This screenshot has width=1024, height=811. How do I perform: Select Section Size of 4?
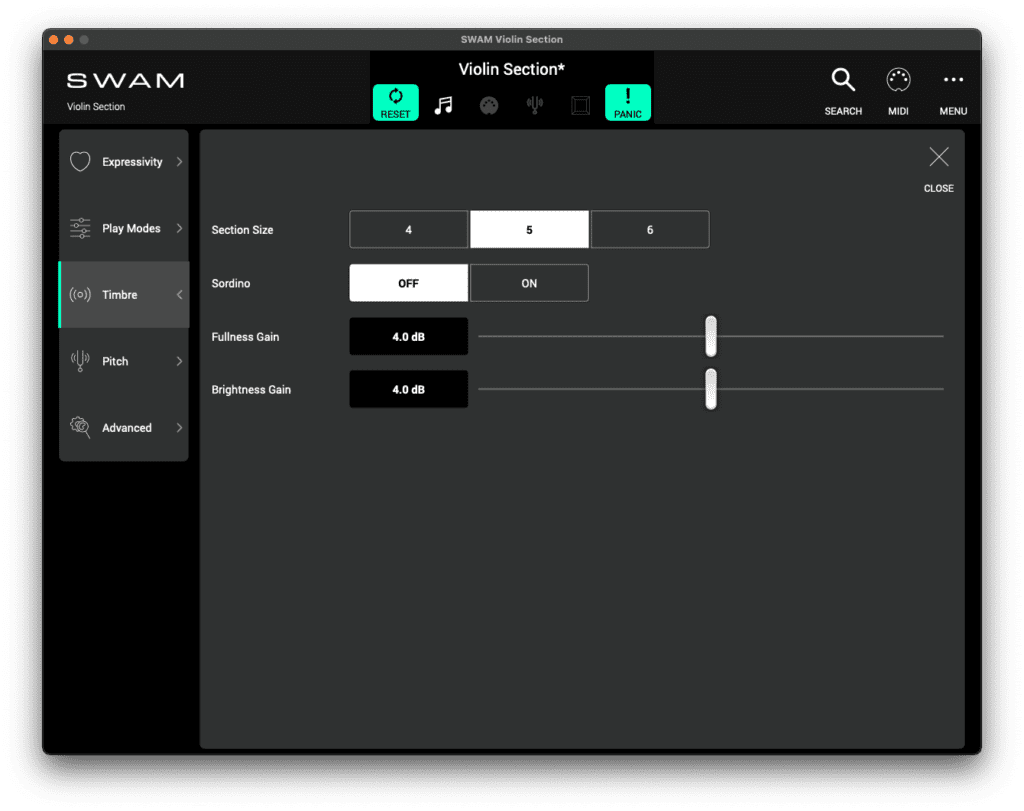[x=408, y=229]
